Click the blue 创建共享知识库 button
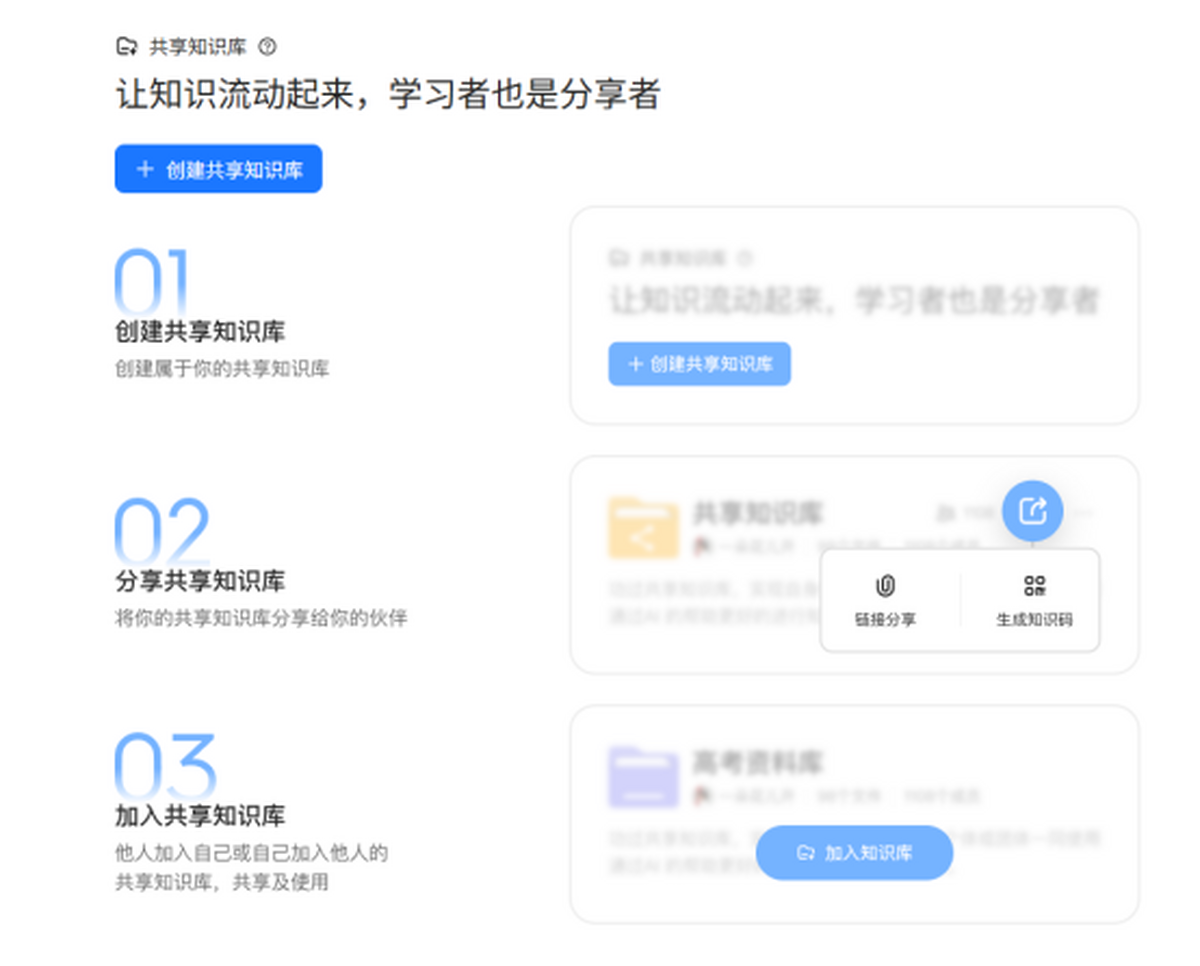The width and height of the screenshot is (1200, 966). coord(218,169)
